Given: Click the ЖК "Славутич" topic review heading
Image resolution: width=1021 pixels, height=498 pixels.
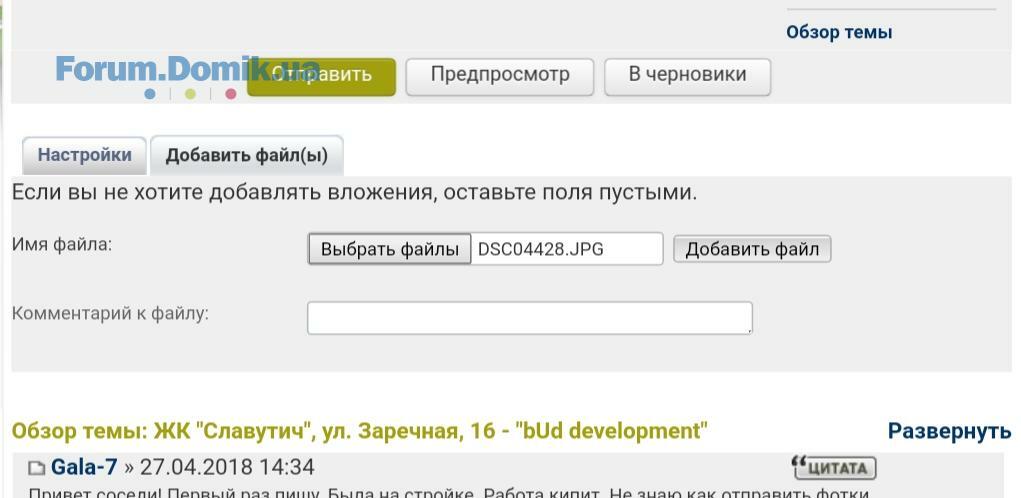Looking at the screenshot, I should 360,431.
